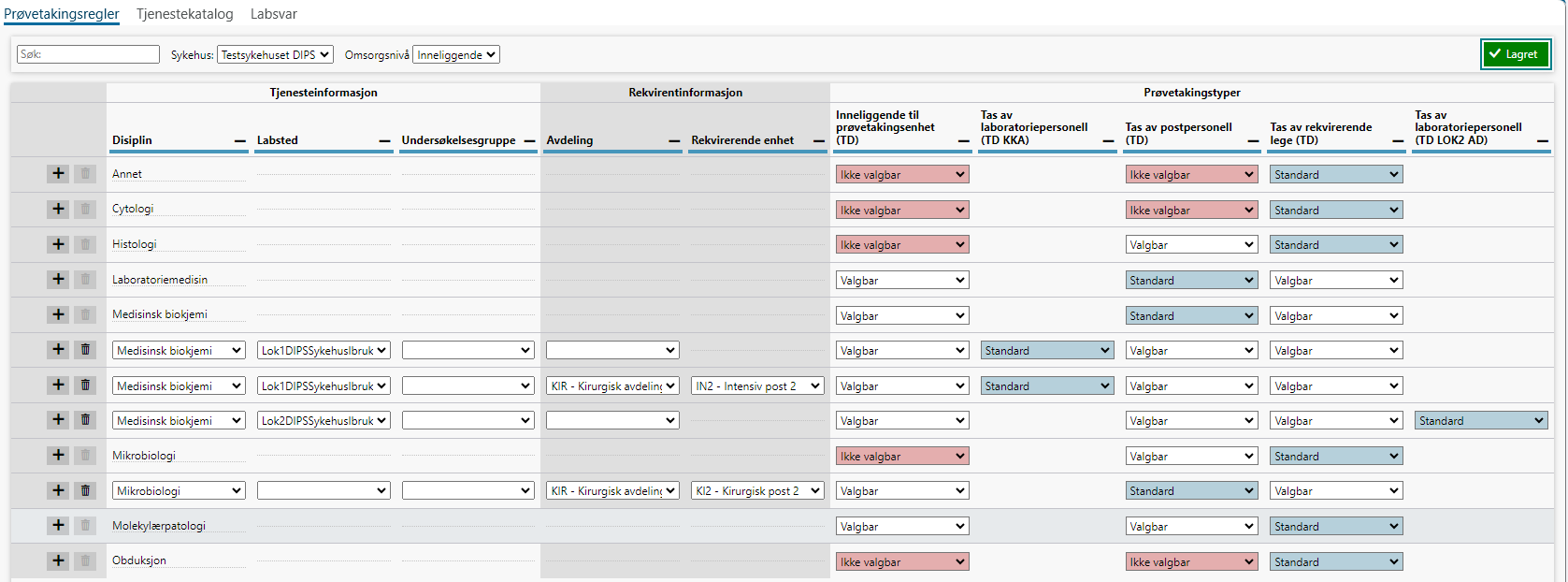1568x582 pixels.
Task: Delete the Lok2DIPSSykehusbruk rule via its trash icon
Action: pyautogui.click(x=85, y=420)
